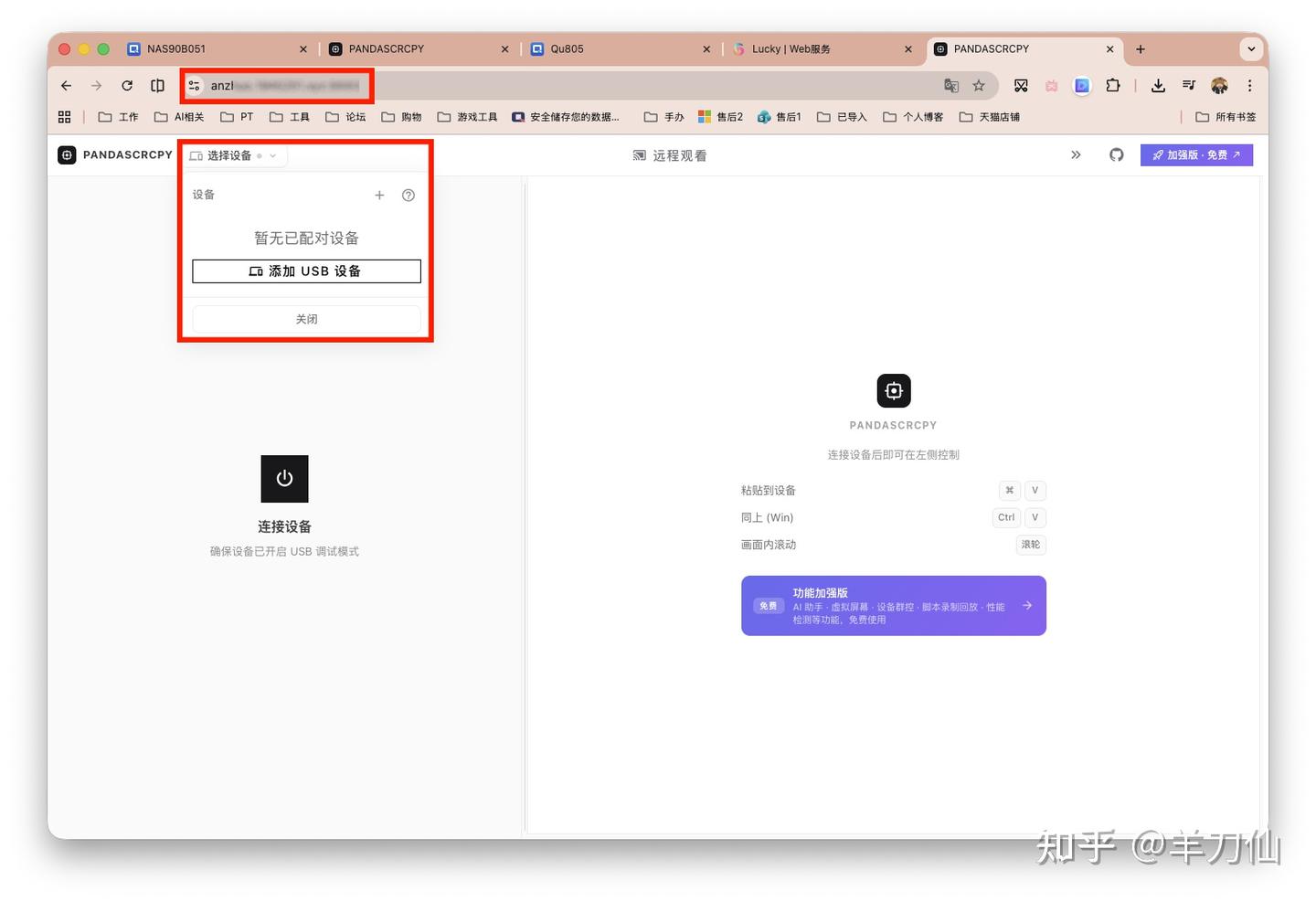Open the browser profile avatar
This screenshot has width=1316, height=902.
(x=1219, y=86)
